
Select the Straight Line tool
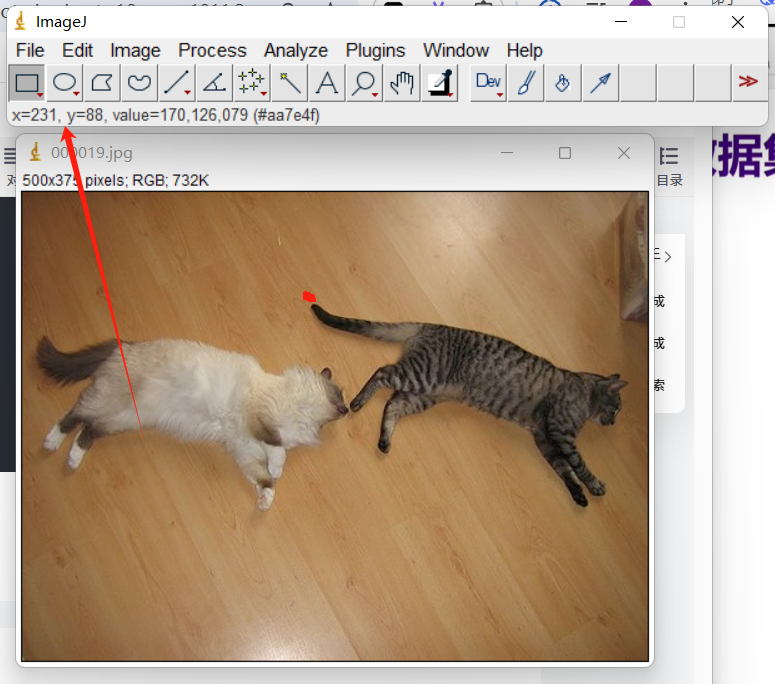177,83
